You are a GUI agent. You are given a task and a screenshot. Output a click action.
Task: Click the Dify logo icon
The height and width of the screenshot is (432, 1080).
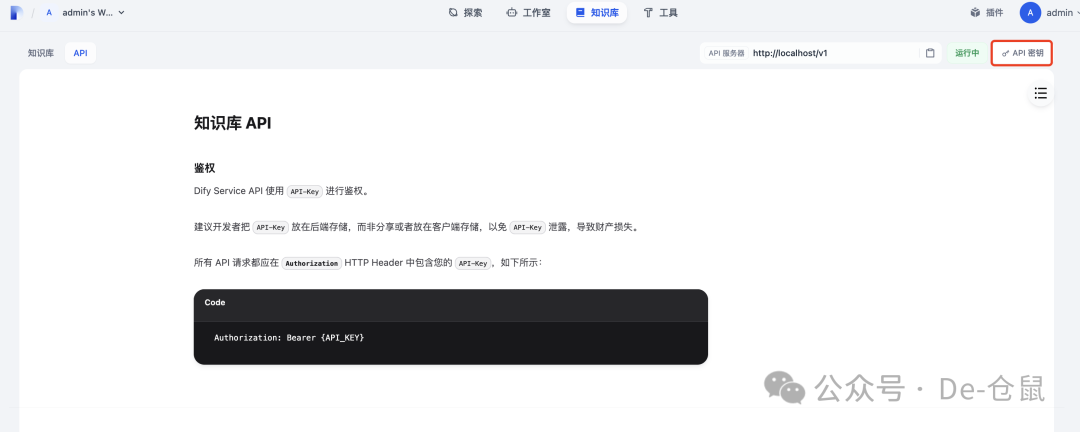point(17,12)
